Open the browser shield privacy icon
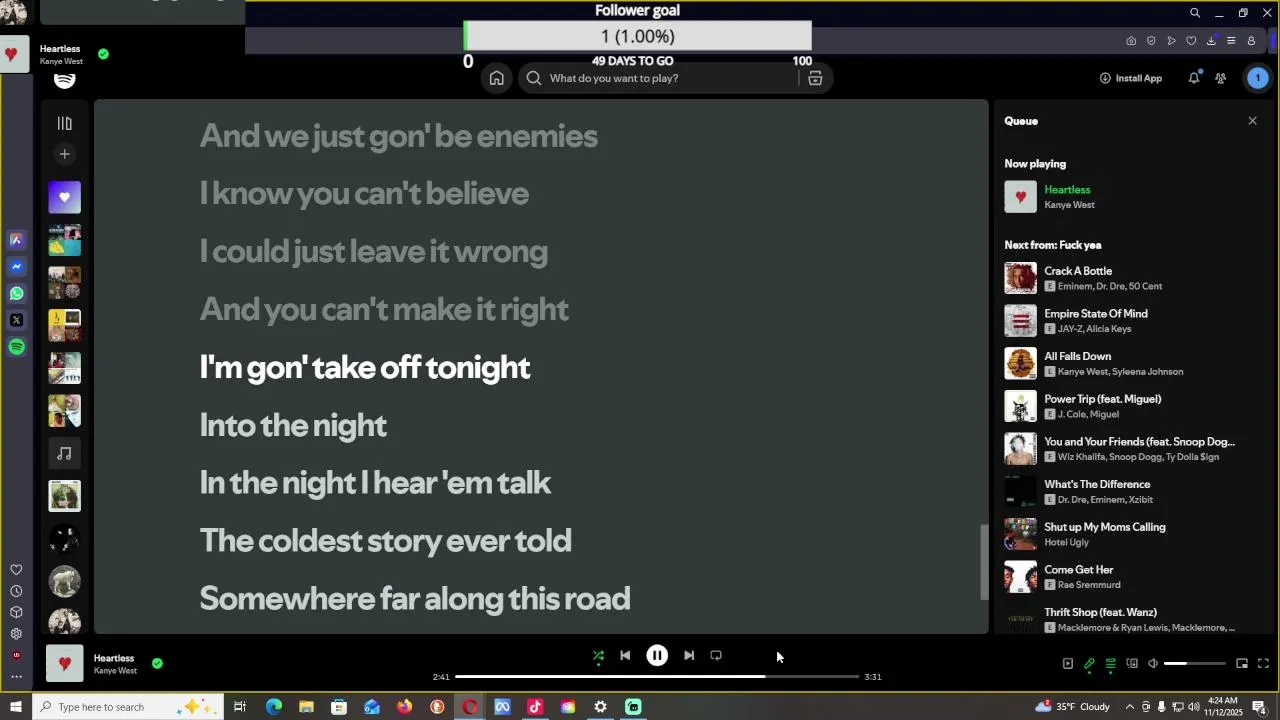This screenshot has height=720, width=1280. [1151, 41]
